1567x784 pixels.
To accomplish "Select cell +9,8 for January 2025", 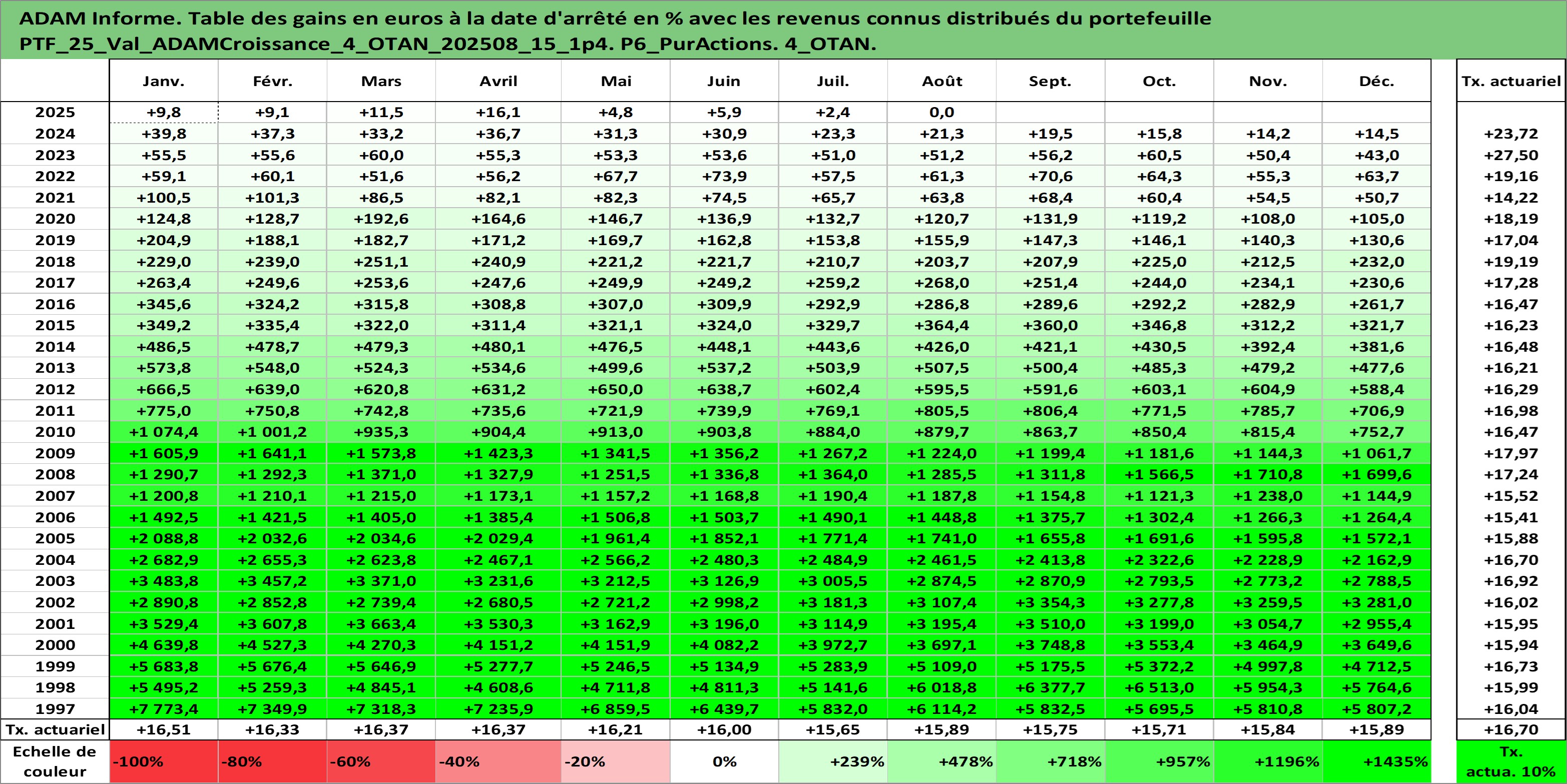I will pos(164,113).
